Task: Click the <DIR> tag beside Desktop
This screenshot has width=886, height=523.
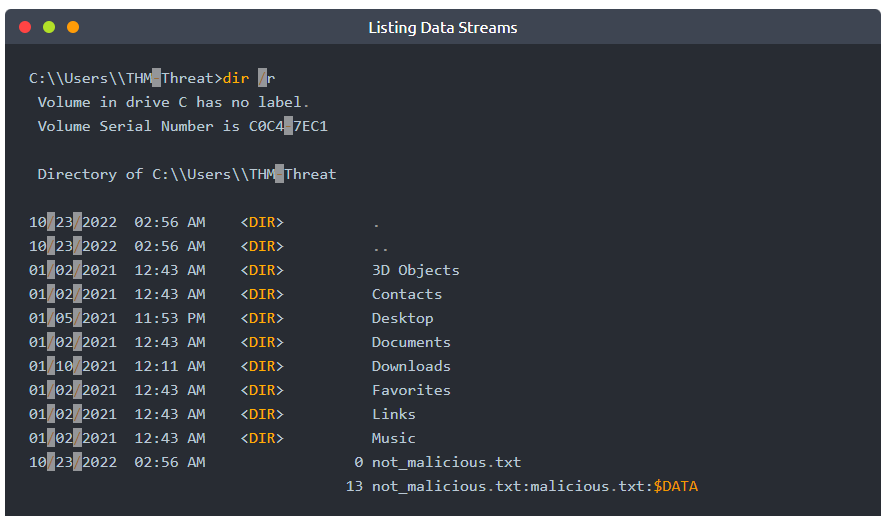Action: point(262,319)
